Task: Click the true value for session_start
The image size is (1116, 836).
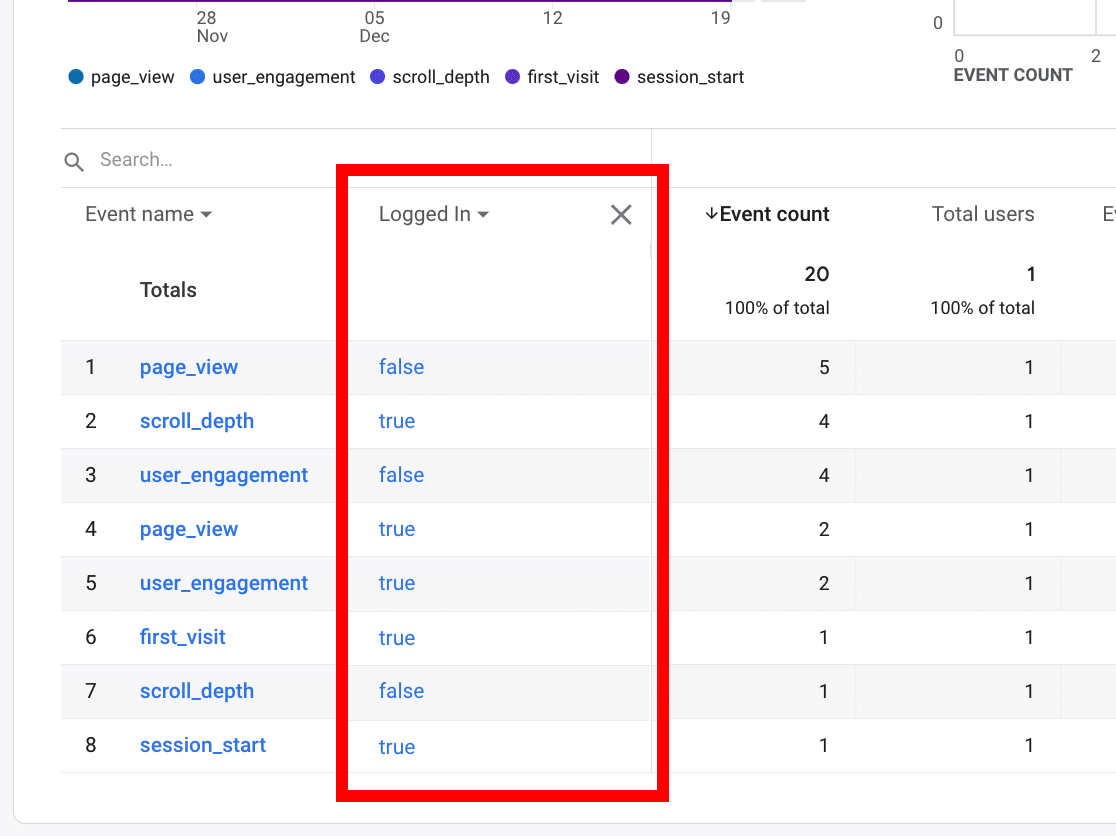Action: point(397,746)
